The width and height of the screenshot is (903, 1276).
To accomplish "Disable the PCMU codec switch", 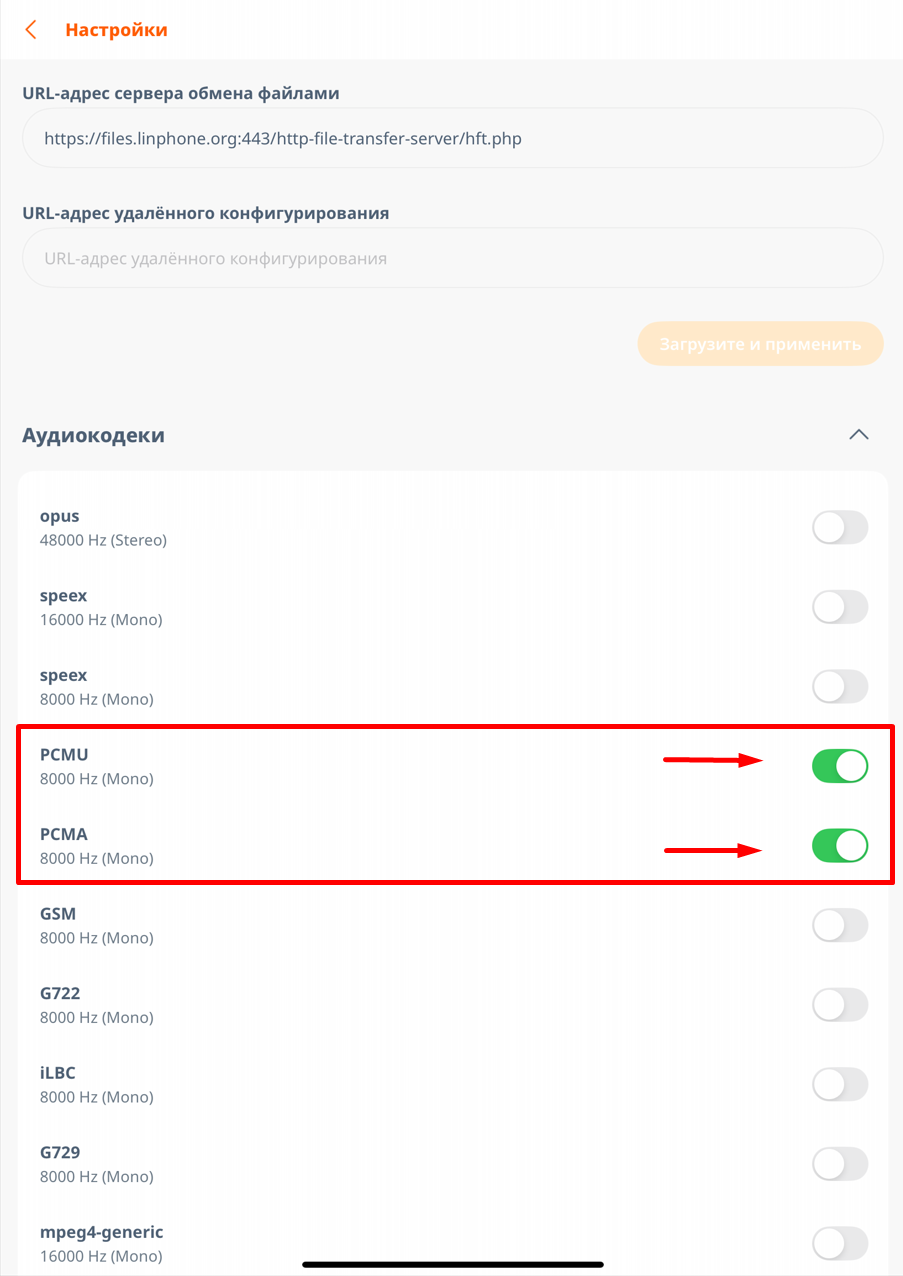I will point(839,767).
